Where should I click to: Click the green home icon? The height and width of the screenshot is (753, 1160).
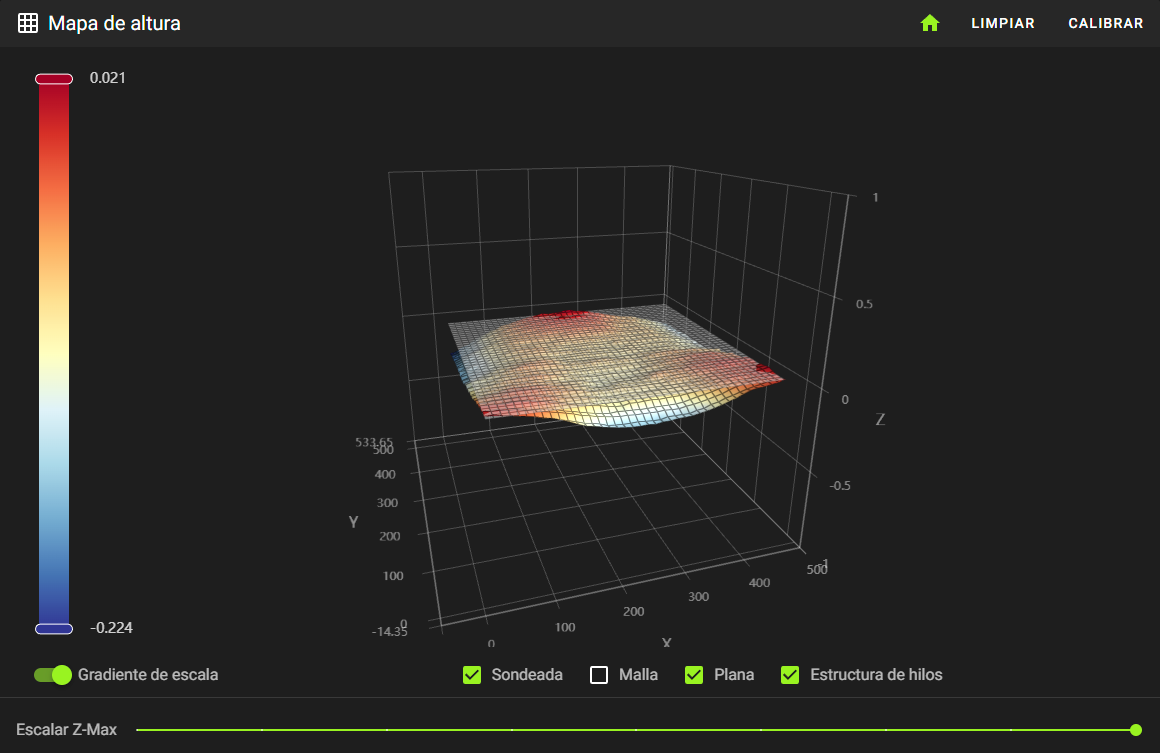[930, 23]
